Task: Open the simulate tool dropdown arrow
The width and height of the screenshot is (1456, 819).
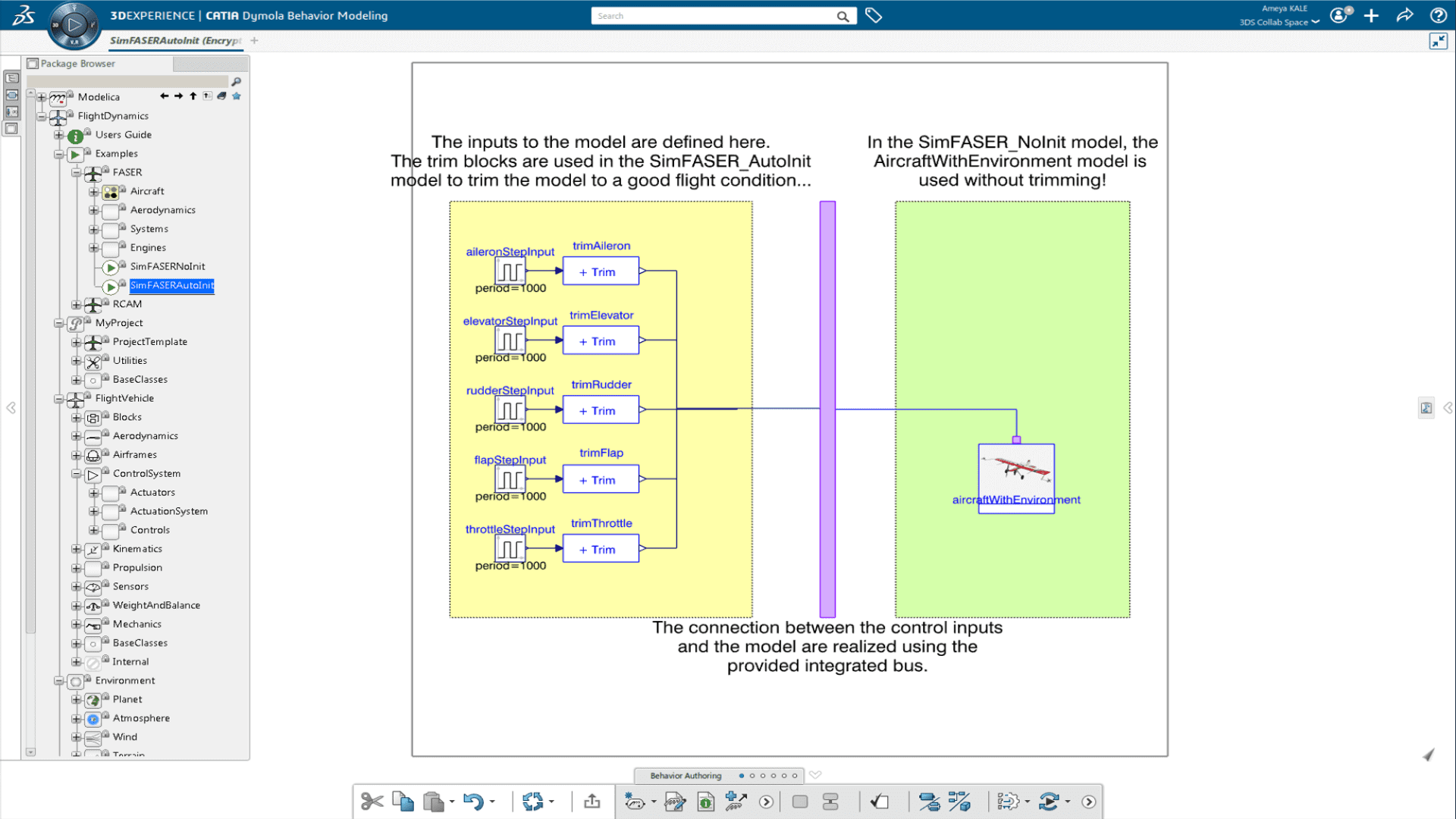Action: click(1068, 802)
